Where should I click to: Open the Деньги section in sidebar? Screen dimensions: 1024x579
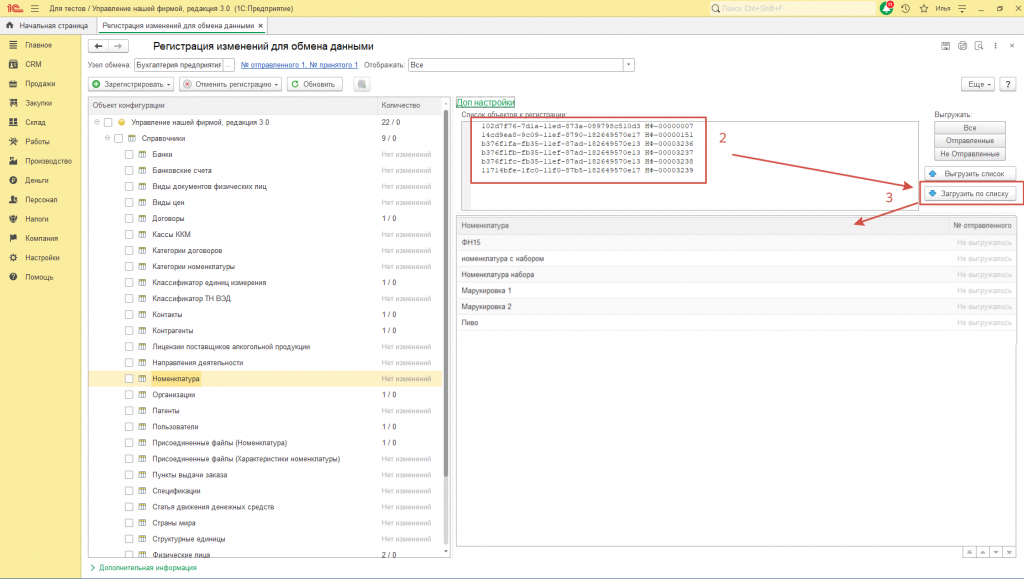tap(37, 180)
